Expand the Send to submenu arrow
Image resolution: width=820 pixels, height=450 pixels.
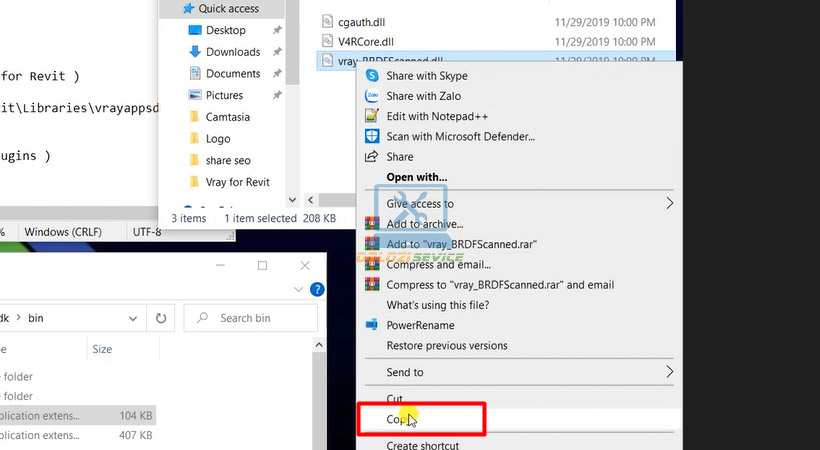pyautogui.click(x=669, y=372)
